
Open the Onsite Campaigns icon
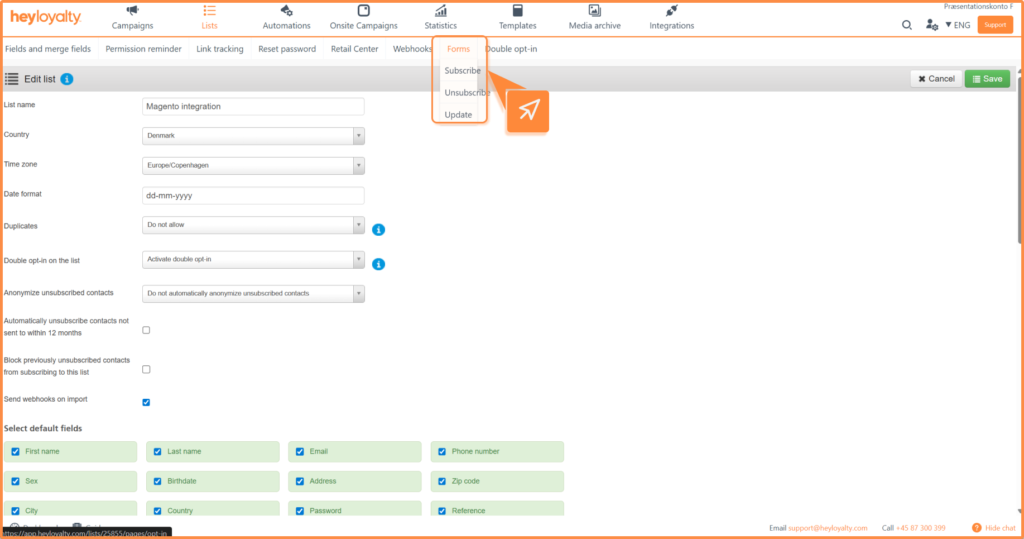point(363,11)
